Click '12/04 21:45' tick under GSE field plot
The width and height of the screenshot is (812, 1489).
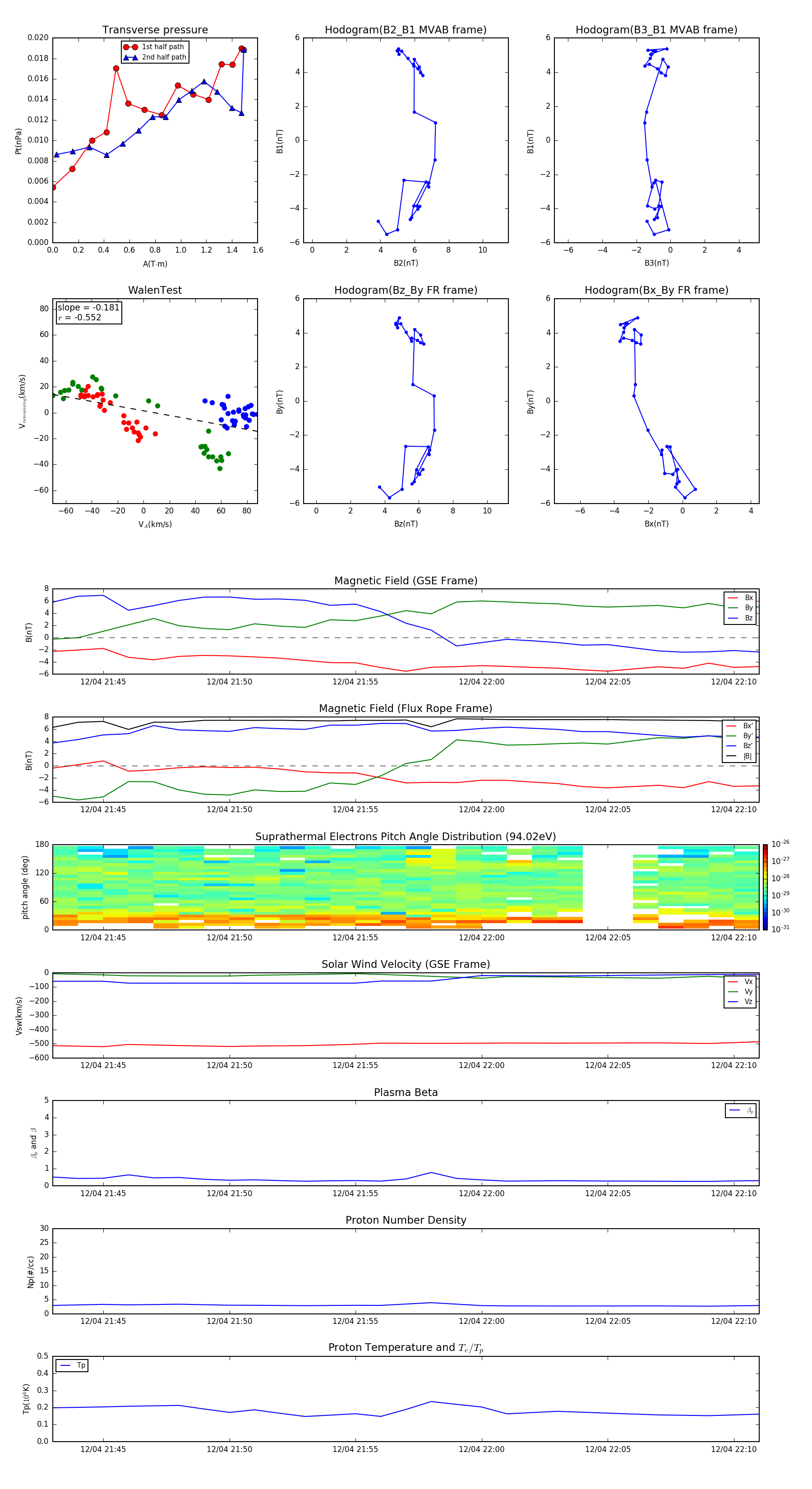click(103, 682)
